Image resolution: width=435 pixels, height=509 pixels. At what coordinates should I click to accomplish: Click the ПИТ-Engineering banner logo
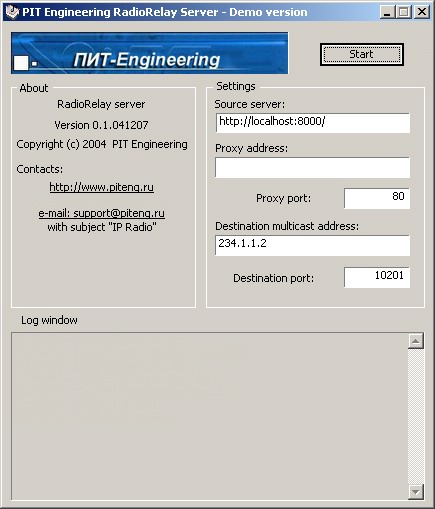[150, 53]
